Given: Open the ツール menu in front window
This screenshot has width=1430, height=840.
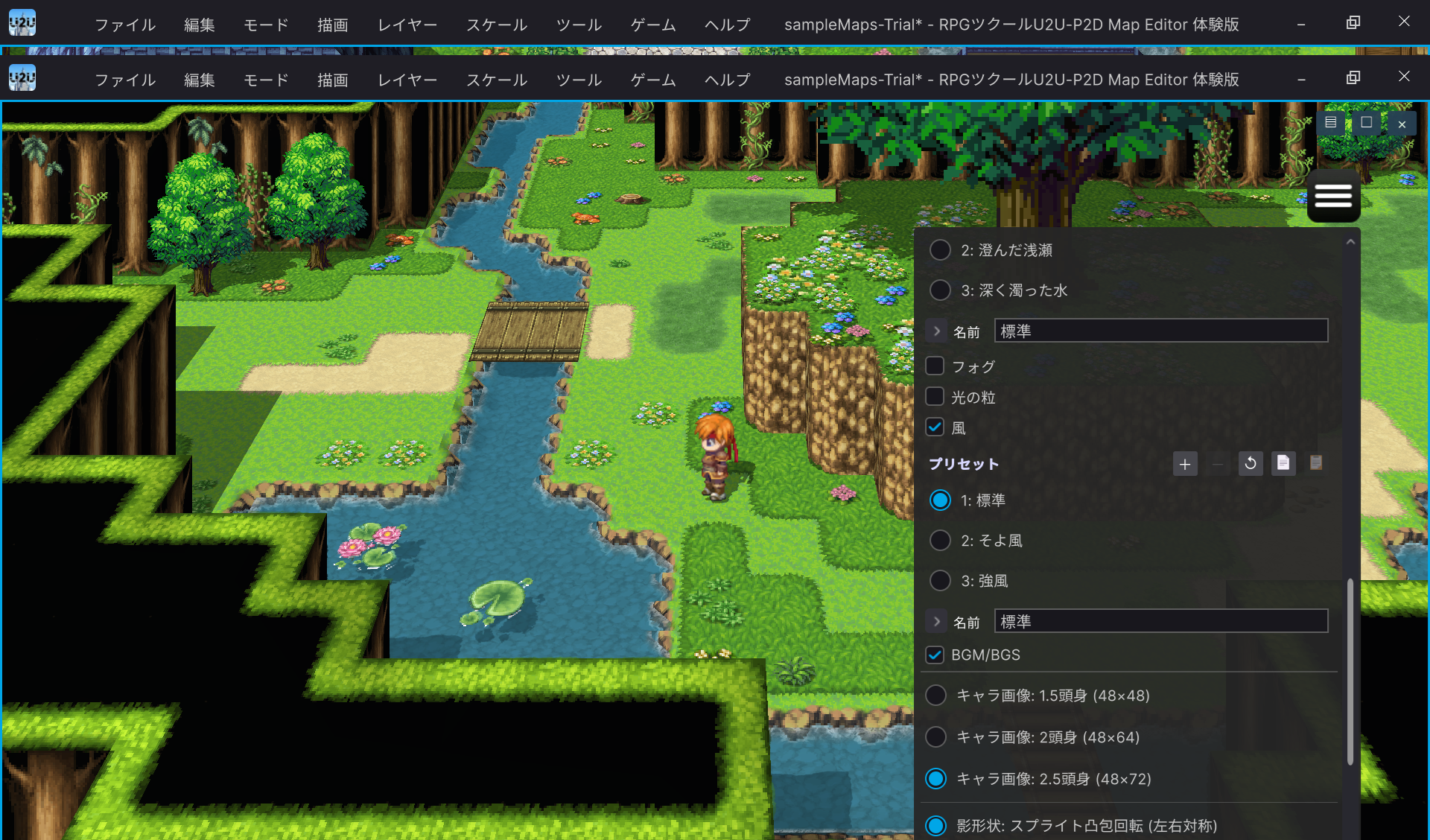Looking at the screenshot, I should point(579,80).
